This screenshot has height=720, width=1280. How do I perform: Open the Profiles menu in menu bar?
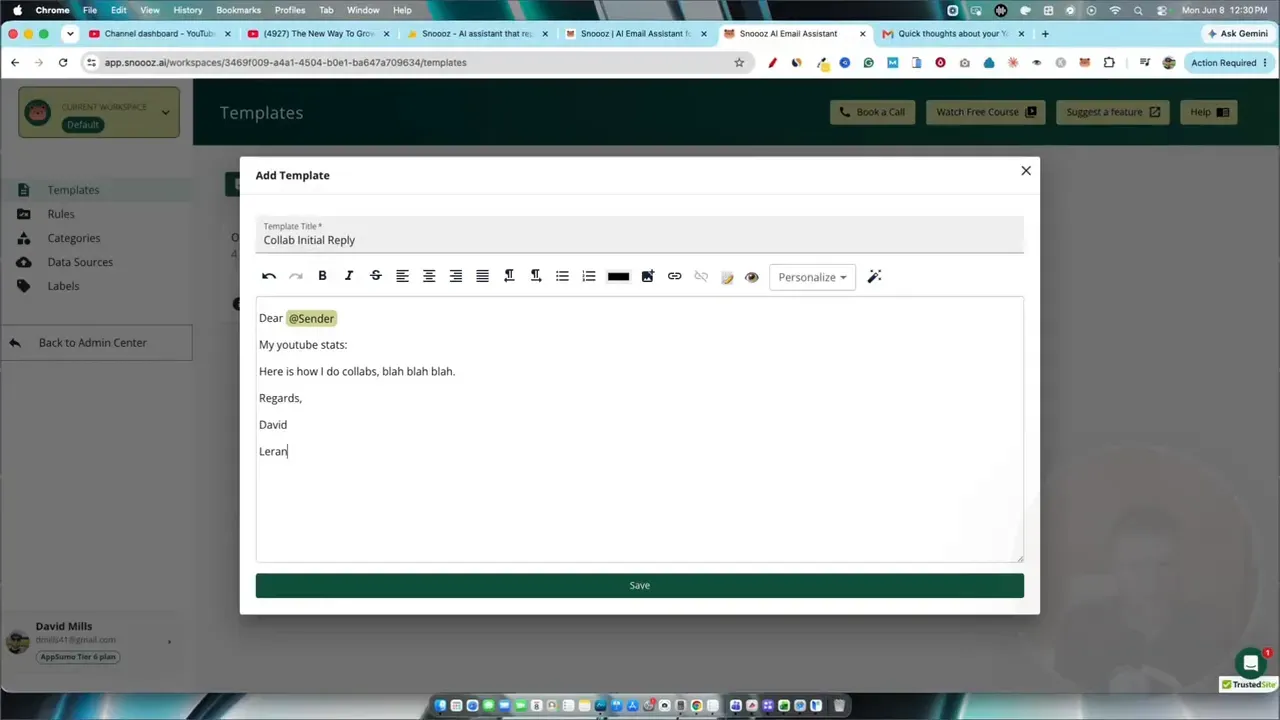(x=290, y=10)
